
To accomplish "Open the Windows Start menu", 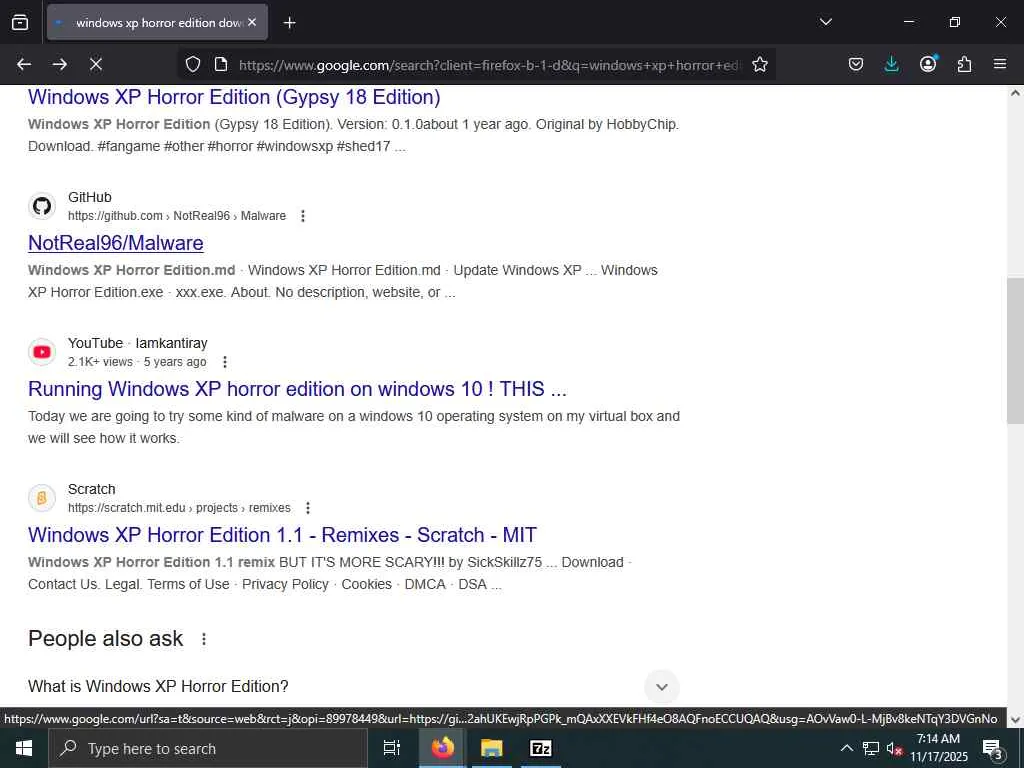I will click(x=24, y=748).
